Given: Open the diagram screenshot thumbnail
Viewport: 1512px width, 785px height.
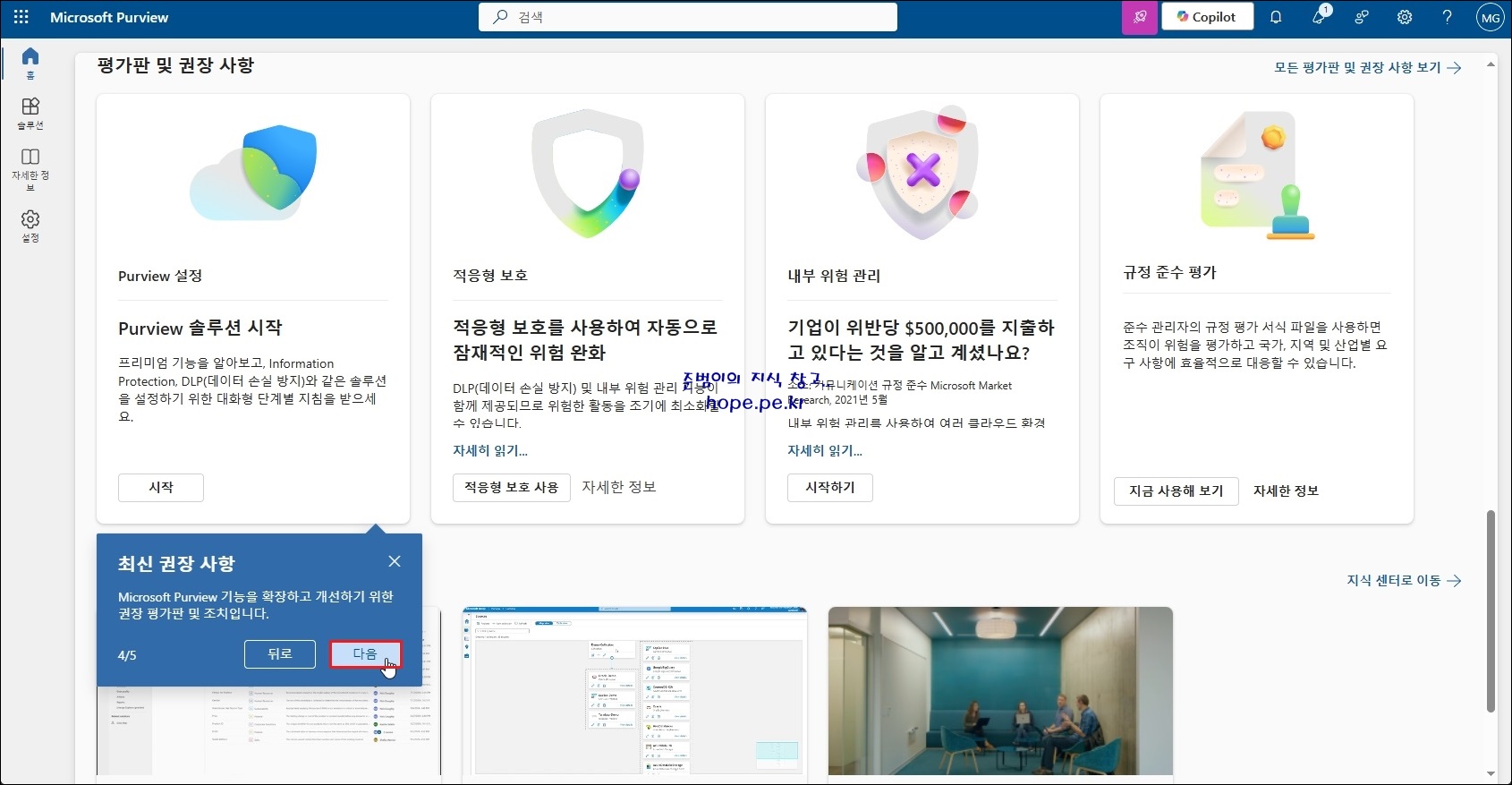Looking at the screenshot, I should click(x=634, y=691).
